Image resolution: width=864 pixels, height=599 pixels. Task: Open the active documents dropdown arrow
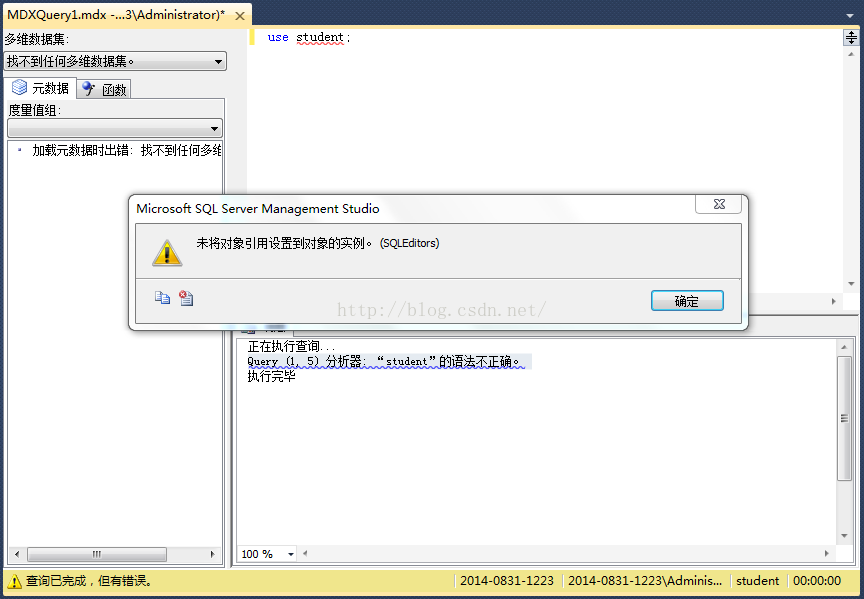pyautogui.click(x=850, y=15)
